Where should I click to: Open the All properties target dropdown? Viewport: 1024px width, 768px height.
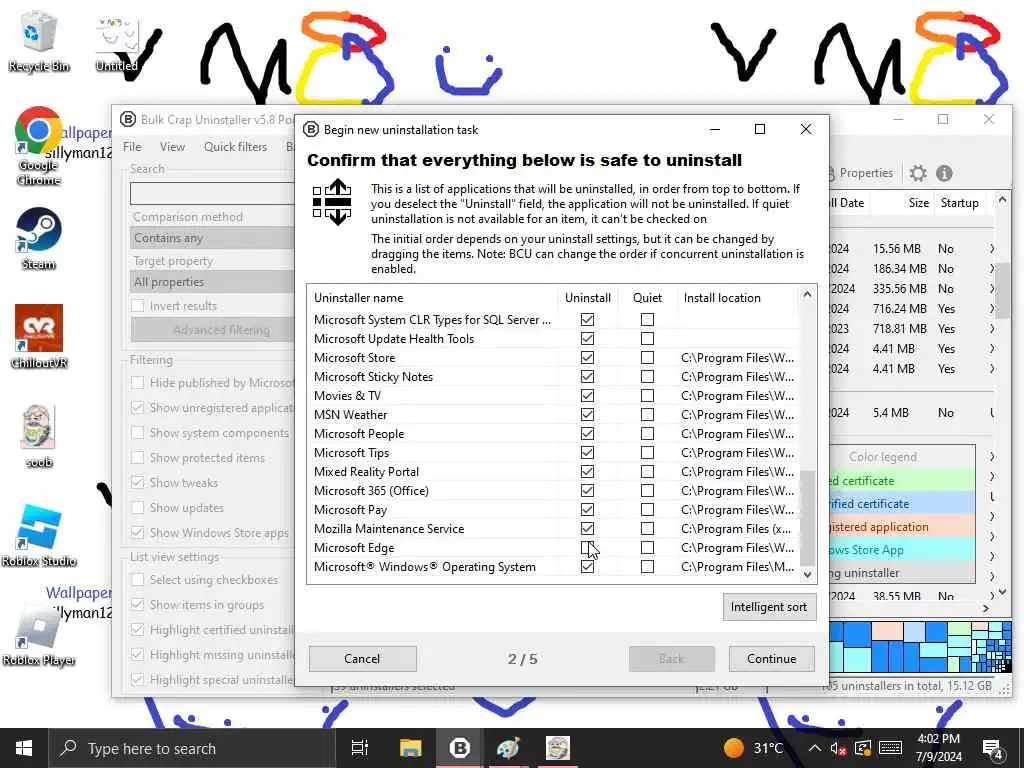(213, 282)
